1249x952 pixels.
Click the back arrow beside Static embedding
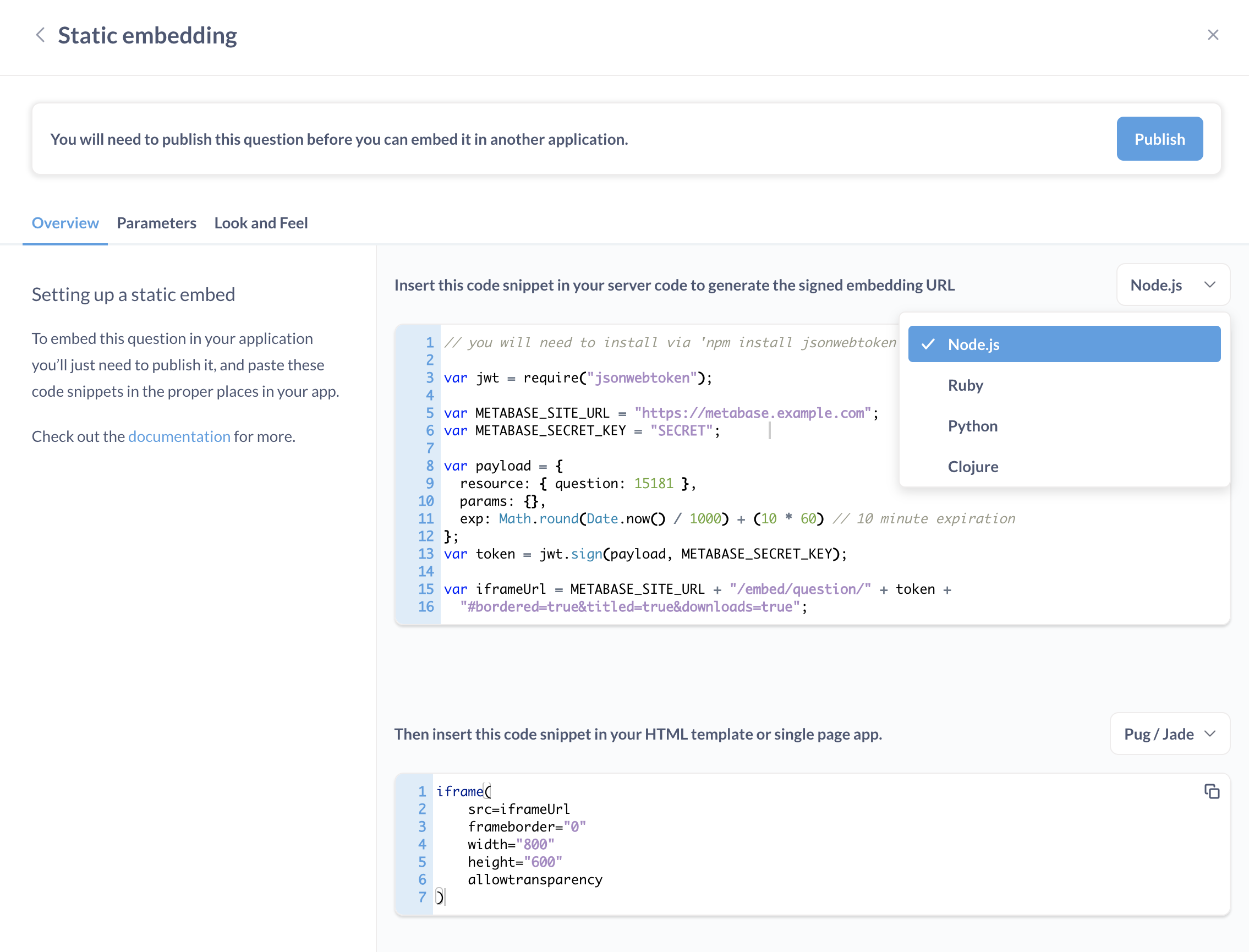pos(40,35)
